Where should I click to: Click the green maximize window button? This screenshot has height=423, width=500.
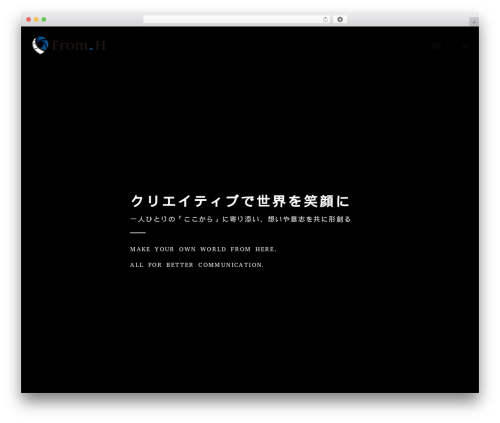pyautogui.click(x=44, y=19)
